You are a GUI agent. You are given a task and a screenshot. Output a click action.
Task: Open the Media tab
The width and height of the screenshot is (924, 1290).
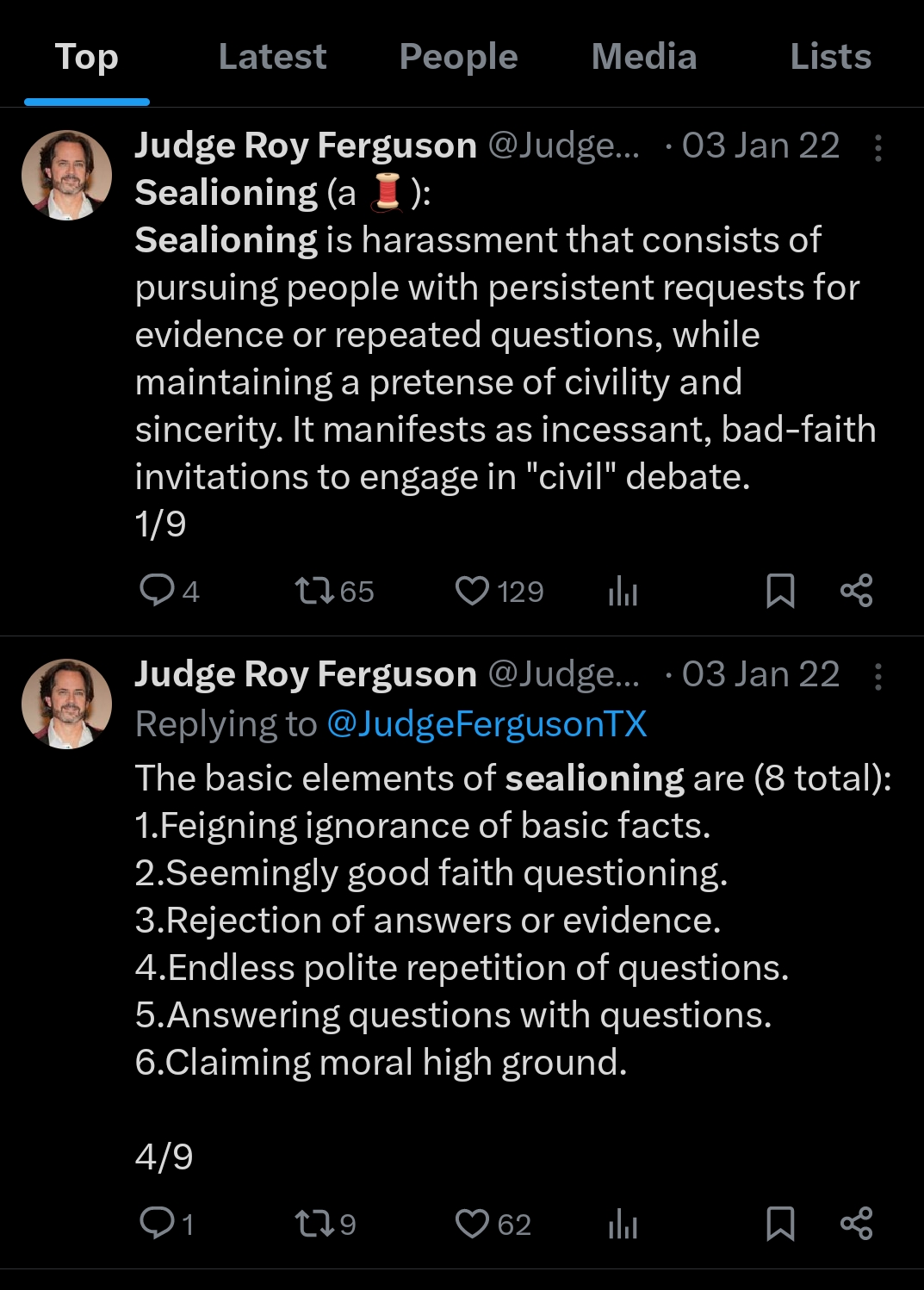(644, 57)
